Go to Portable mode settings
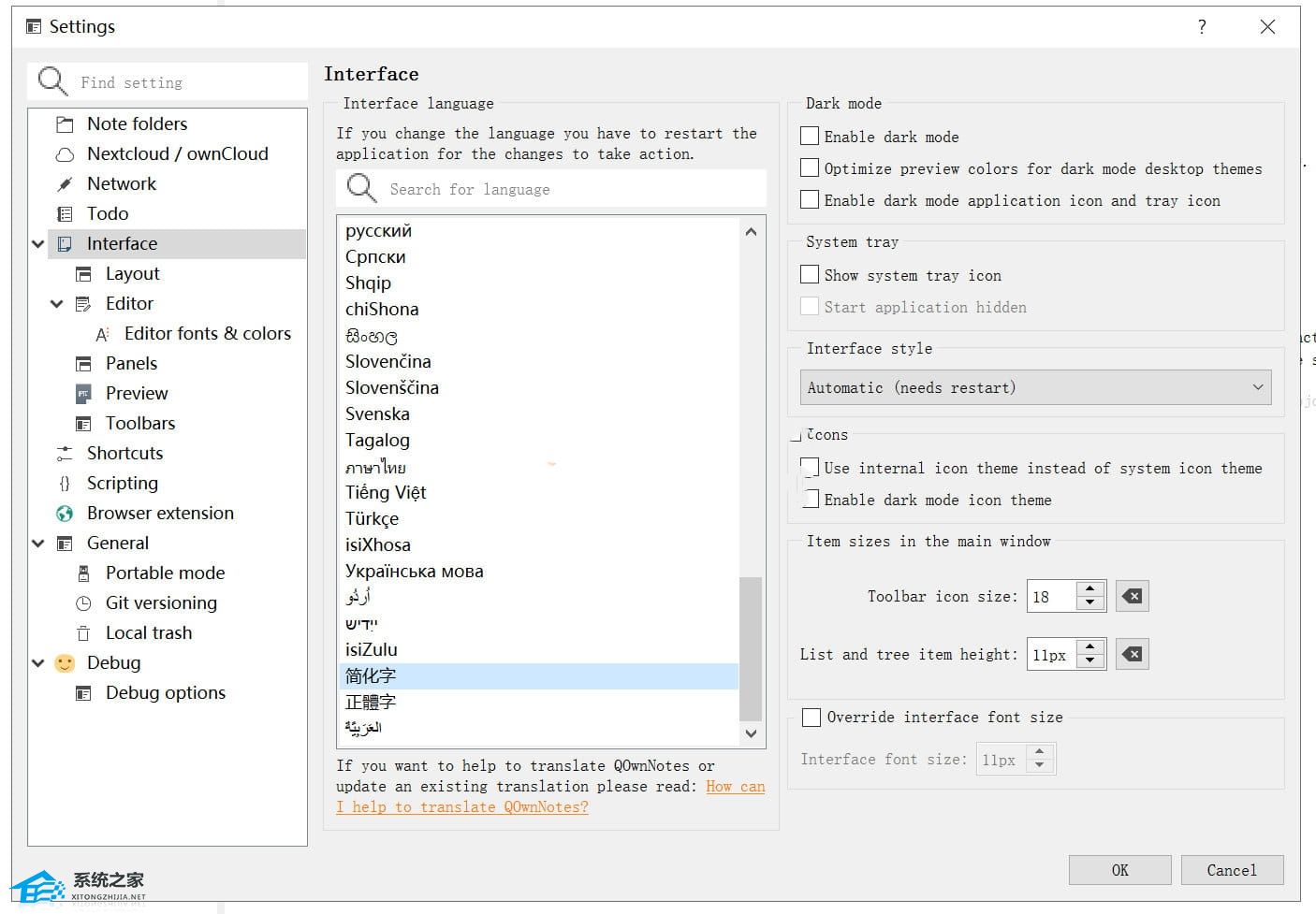Image resolution: width=1316 pixels, height=914 pixels. (166, 573)
